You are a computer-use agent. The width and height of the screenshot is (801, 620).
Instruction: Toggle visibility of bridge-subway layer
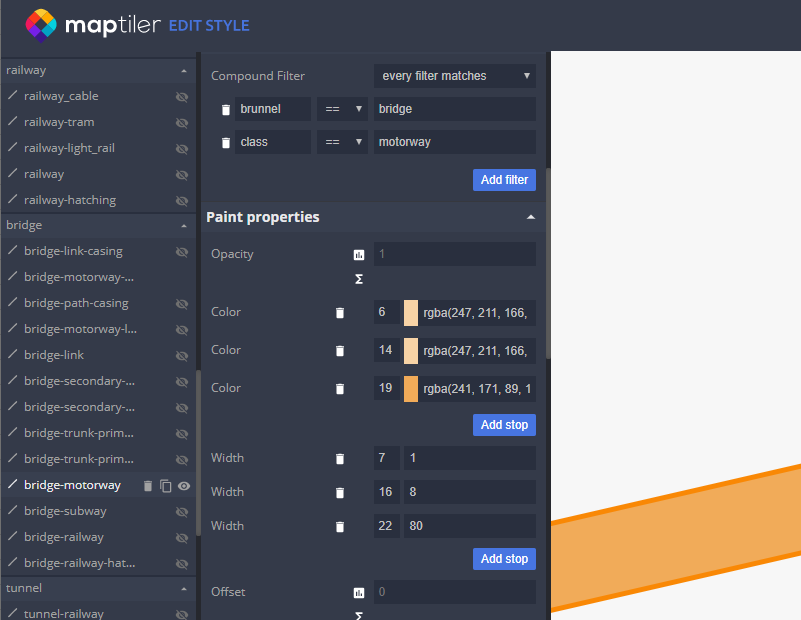coord(182,512)
